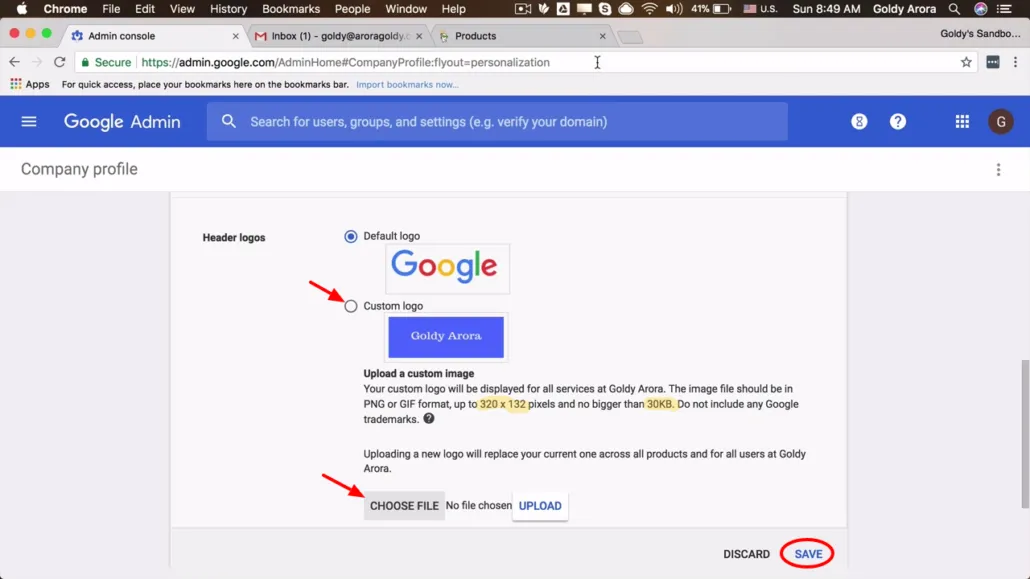
Task: Reload the current page
Action: [x=60, y=62]
